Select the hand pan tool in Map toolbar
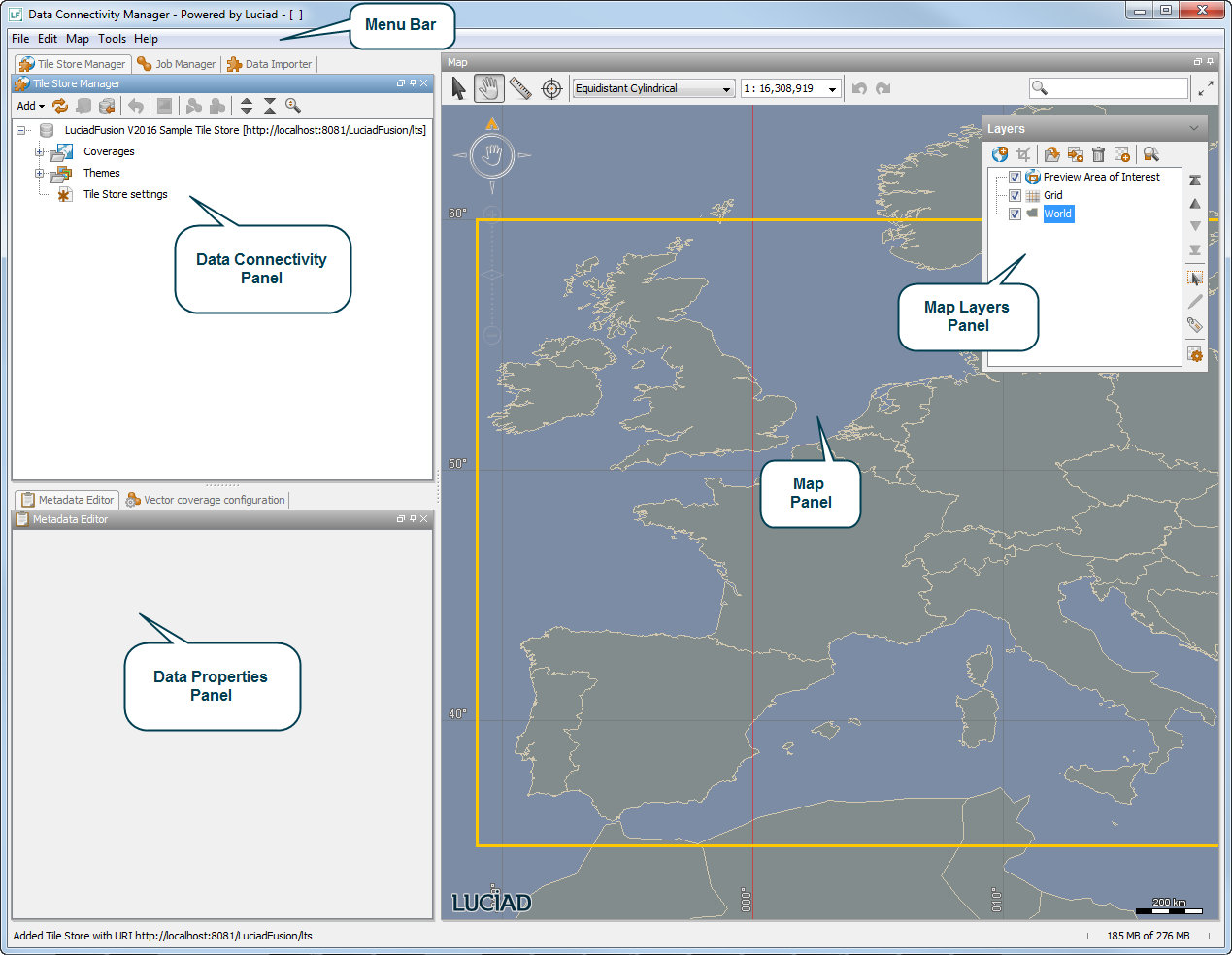The height and width of the screenshot is (955, 1232). (x=489, y=88)
